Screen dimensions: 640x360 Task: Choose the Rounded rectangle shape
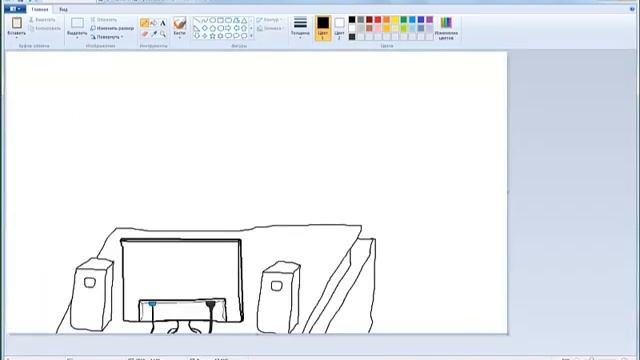(228, 20)
